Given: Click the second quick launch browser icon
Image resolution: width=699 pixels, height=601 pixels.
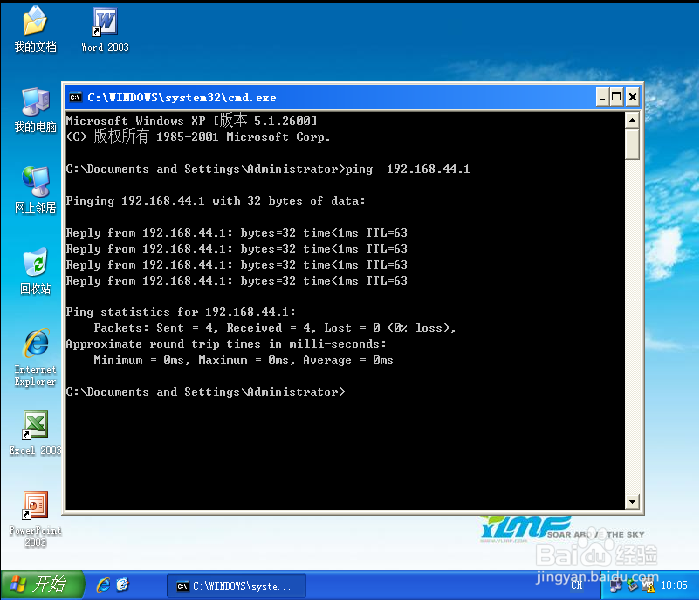Looking at the screenshot, I should 122,585.
